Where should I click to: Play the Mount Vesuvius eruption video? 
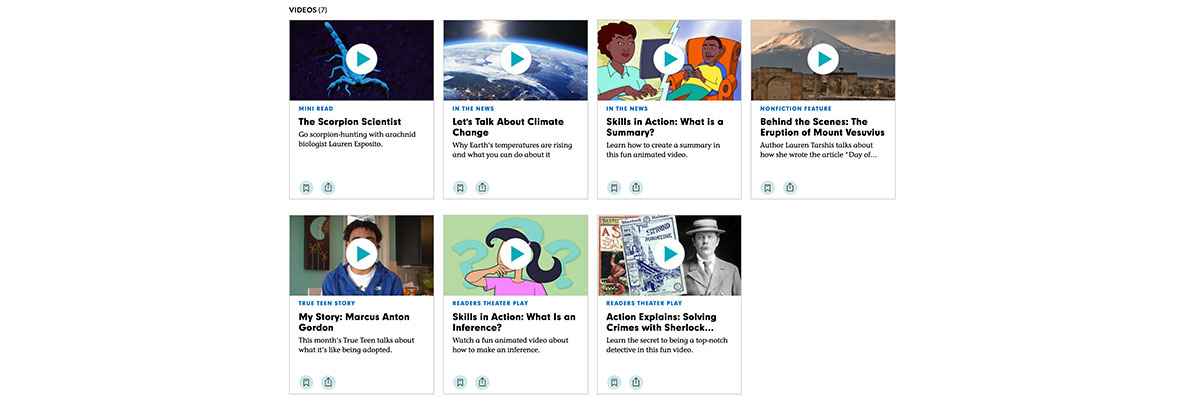tap(823, 60)
